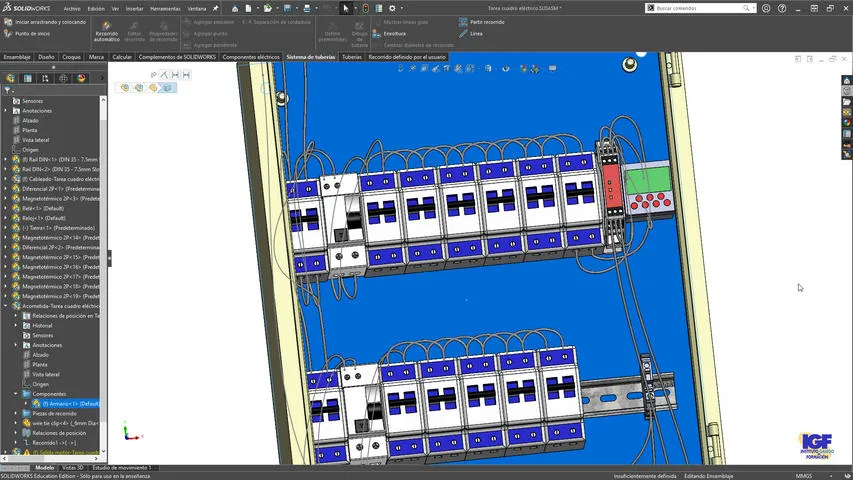Open the FeatureManager design tree tab
The image size is (853, 480).
tap(10, 78)
